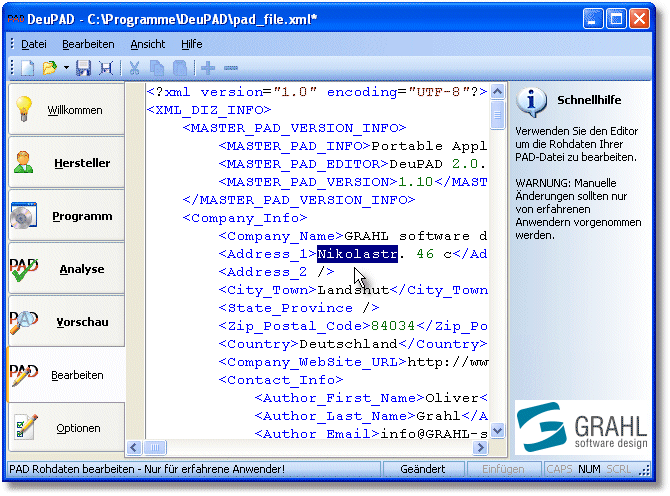This screenshot has height=496, width=670.
Task: Click the Hersteller person icon
Action: [x=23, y=162]
